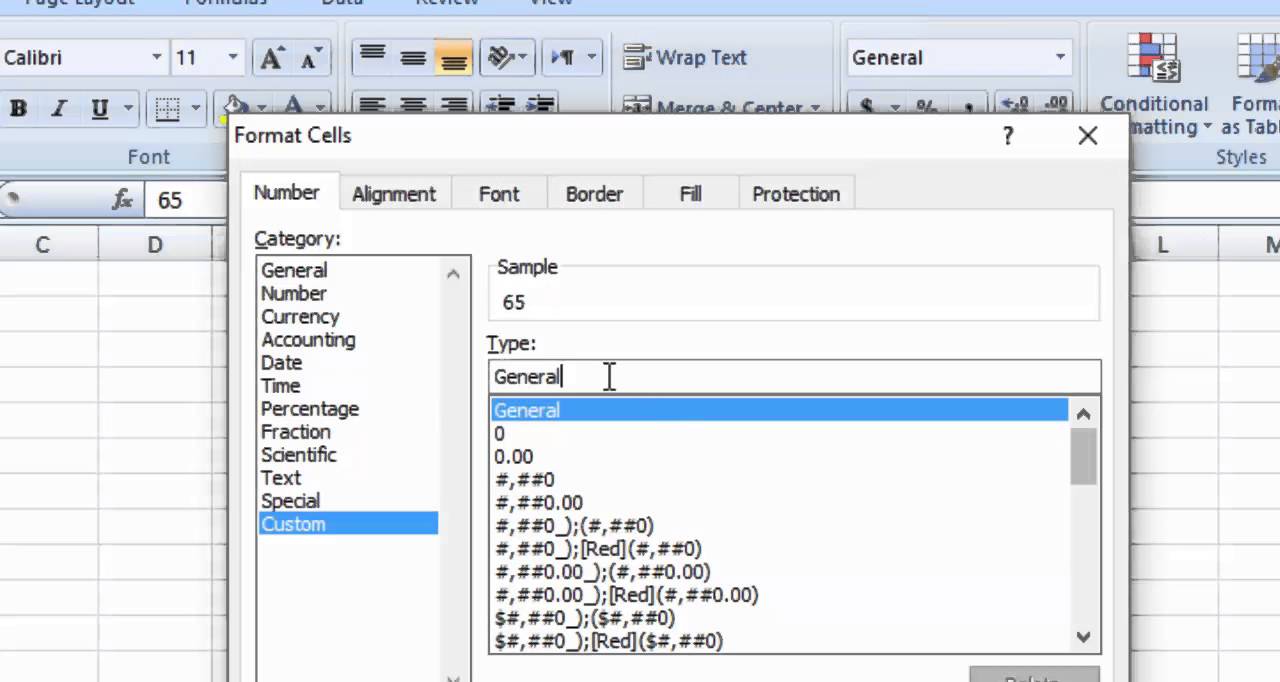The image size is (1280, 682).
Task: Select Middle Align in the ribbon
Action: coord(413,58)
